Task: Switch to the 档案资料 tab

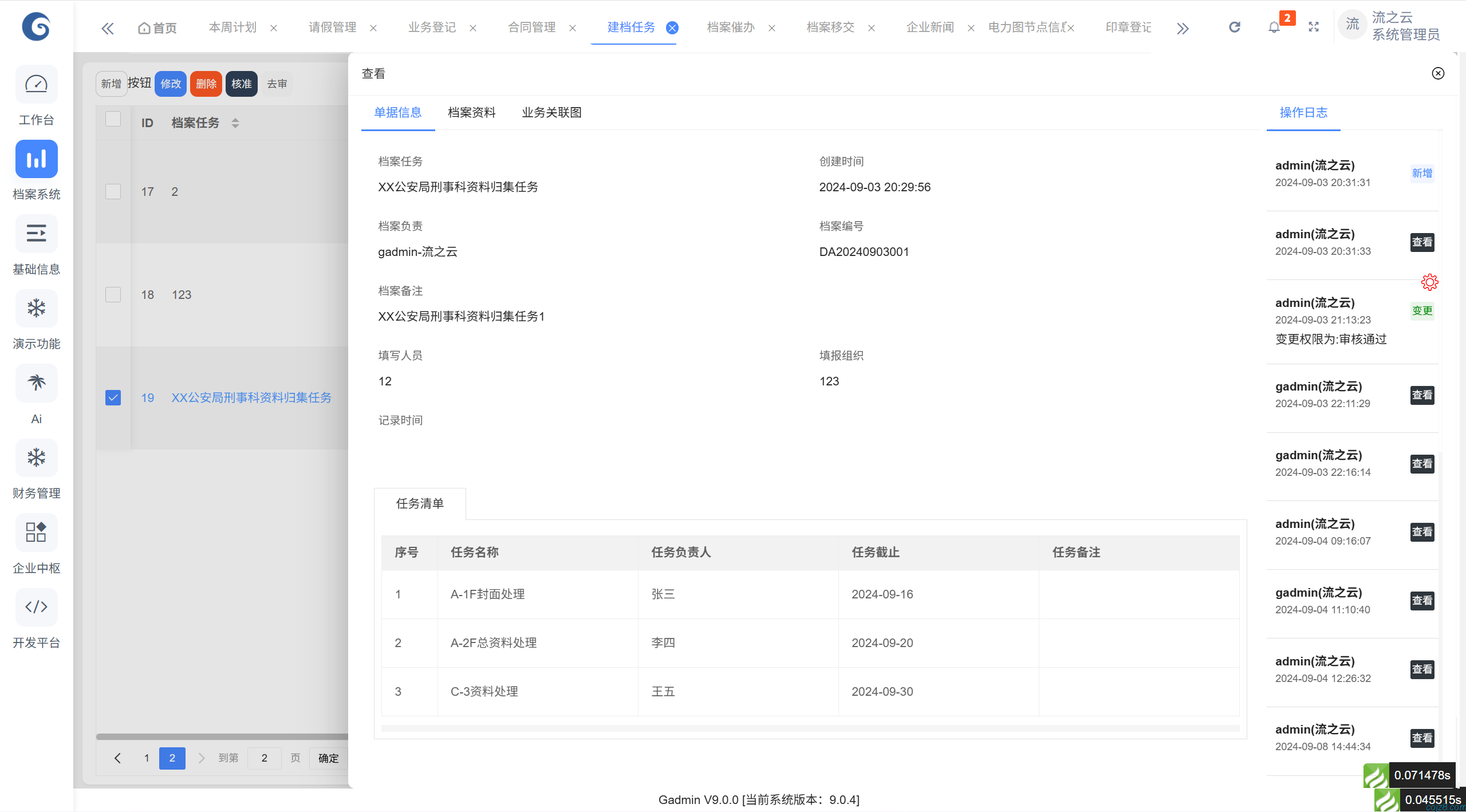Action: (471, 112)
